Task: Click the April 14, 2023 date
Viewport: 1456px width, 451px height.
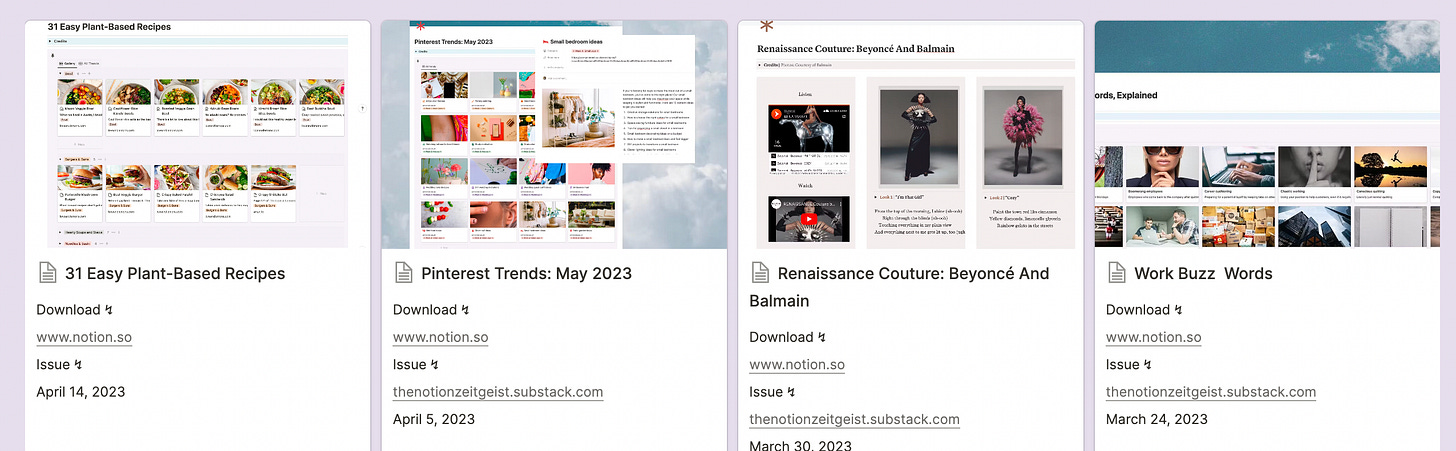Action: [x=81, y=392]
